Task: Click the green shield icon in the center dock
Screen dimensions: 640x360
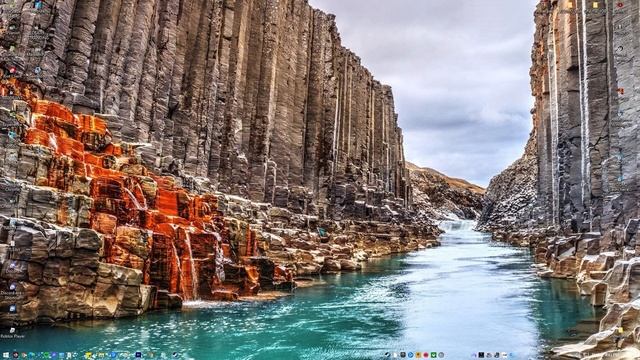Action: [433, 355]
